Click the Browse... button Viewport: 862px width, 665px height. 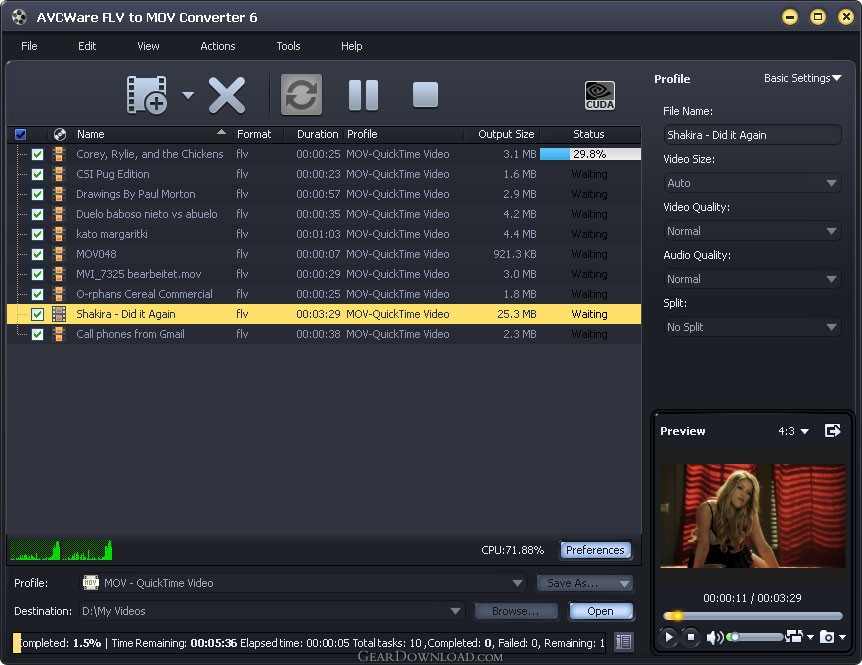pos(516,611)
